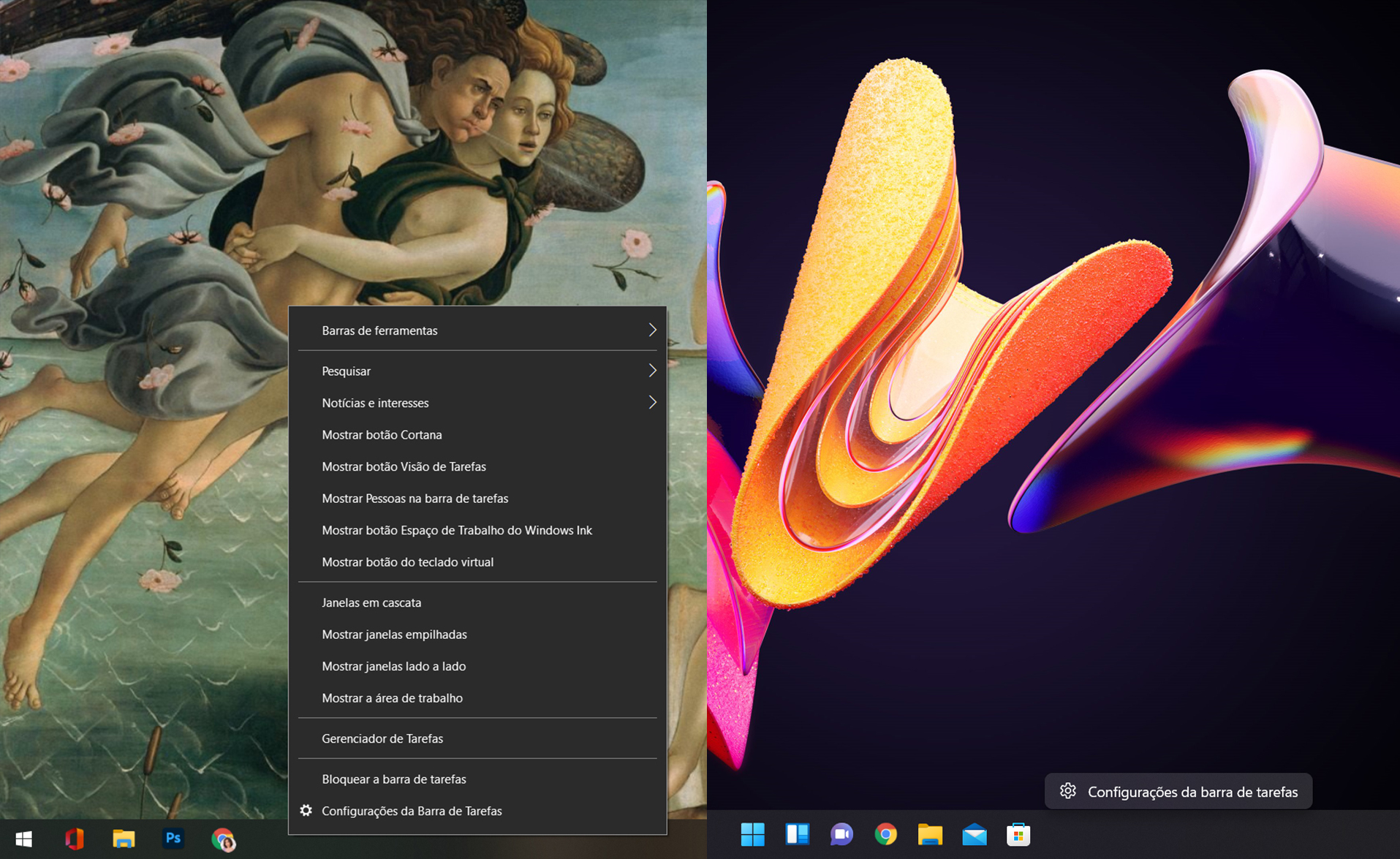Toggle Mostrar botão Visão de Tarefas

(x=477, y=466)
